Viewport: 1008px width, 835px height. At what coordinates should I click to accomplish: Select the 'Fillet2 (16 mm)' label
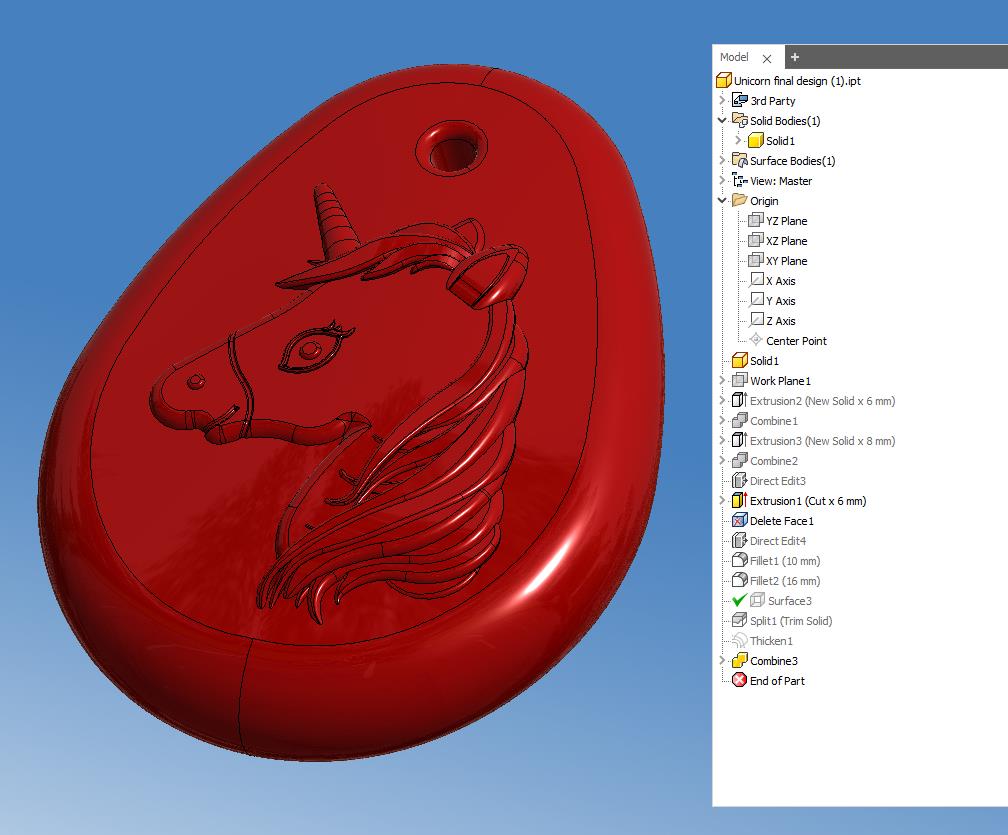point(785,581)
